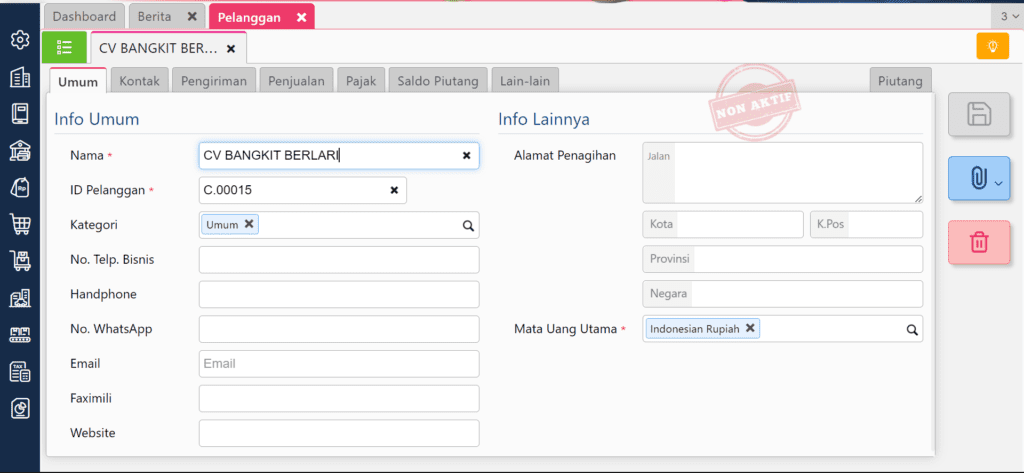This screenshot has width=1024, height=473.
Task: Save the customer with floppy disk button
Action: click(x=979, y=114)
